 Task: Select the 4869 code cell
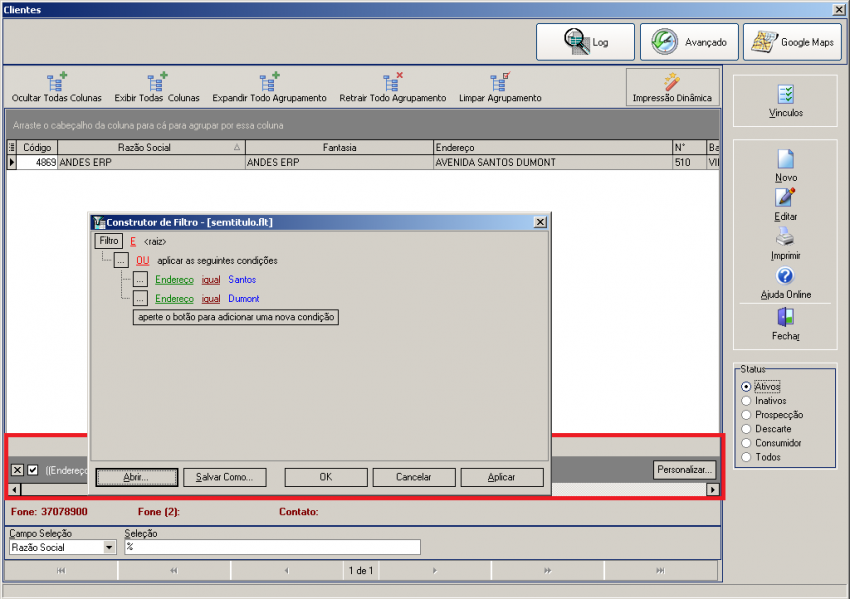[x=37, y=162]
